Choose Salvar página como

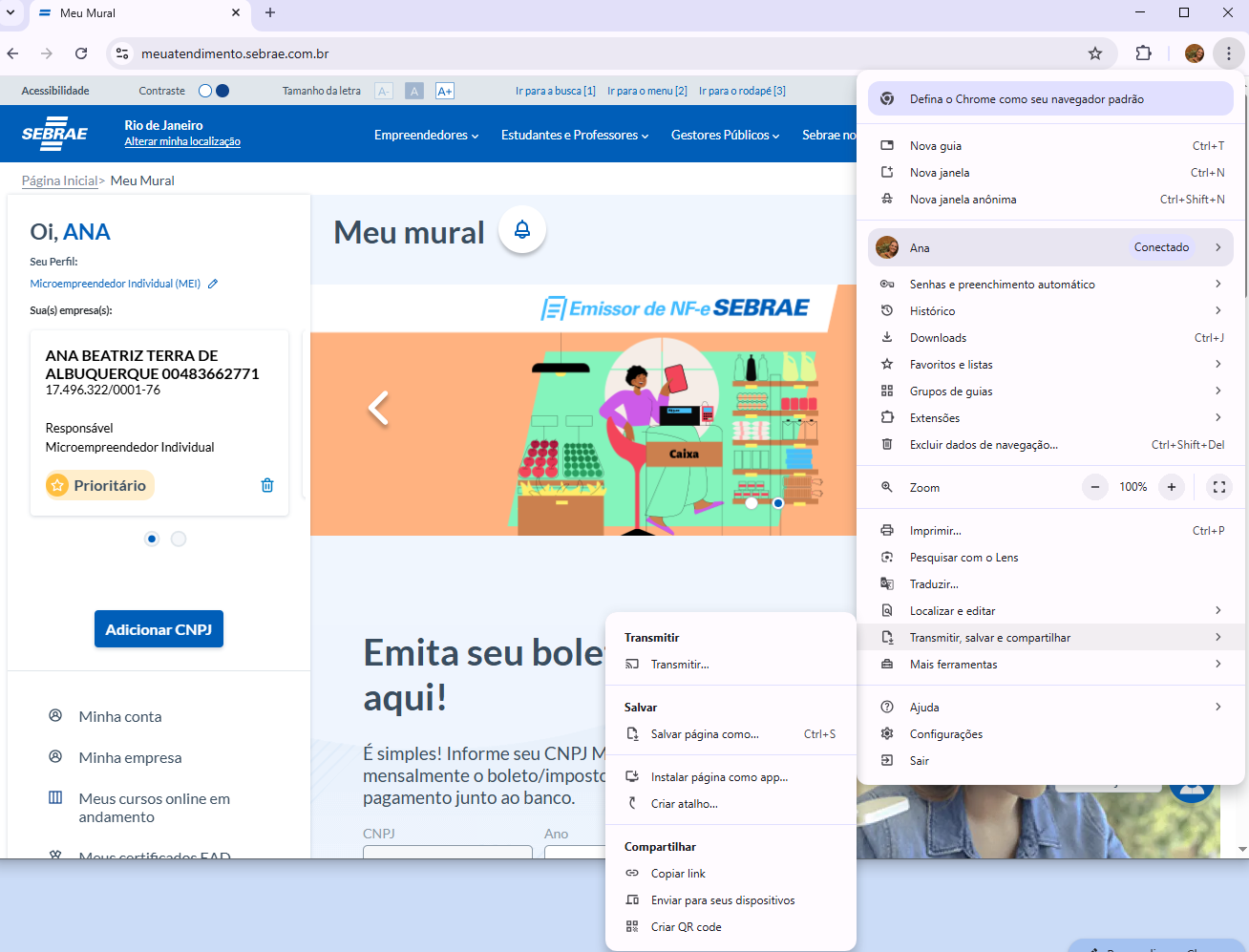[x=730, y=733]
